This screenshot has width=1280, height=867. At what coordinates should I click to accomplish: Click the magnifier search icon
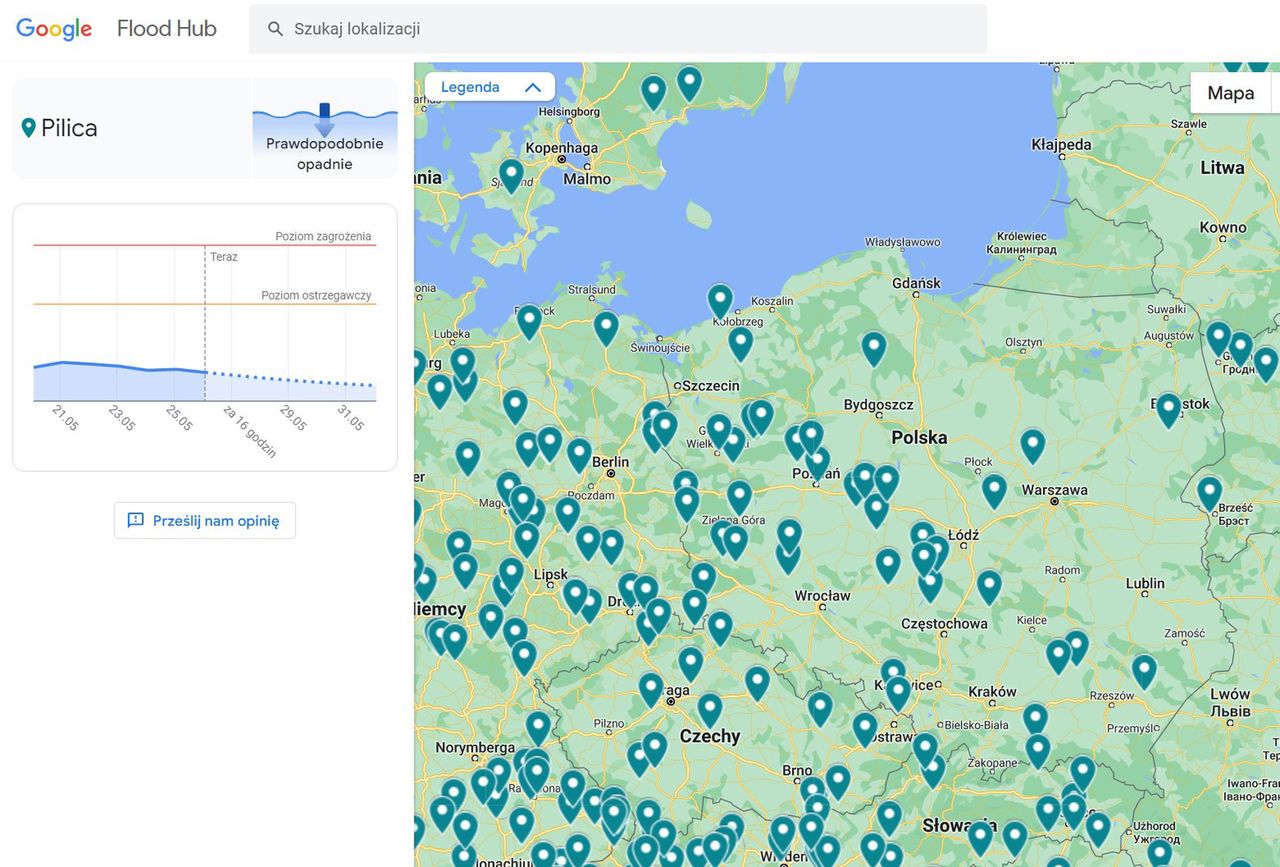click(276, 29)
